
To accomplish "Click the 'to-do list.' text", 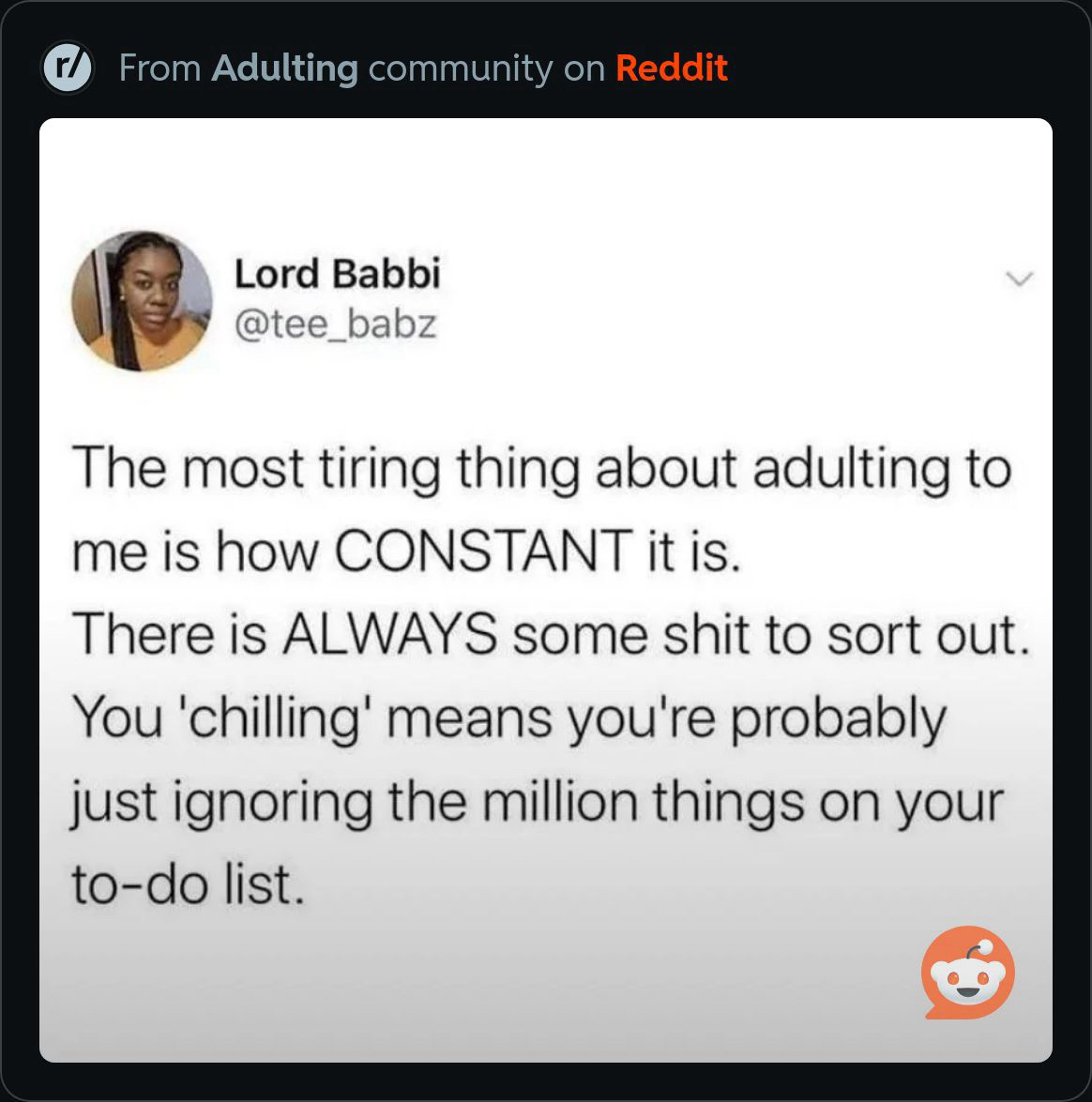I will (189, 884).
